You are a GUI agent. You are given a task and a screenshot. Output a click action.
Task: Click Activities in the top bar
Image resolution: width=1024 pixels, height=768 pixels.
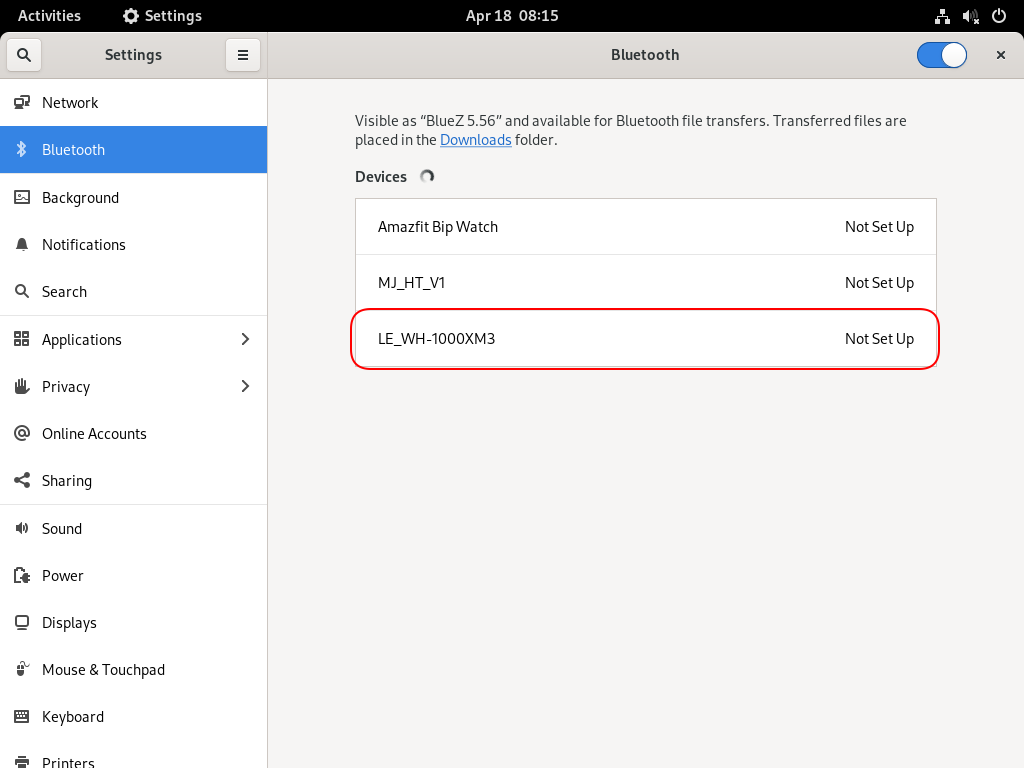[49, 16]
